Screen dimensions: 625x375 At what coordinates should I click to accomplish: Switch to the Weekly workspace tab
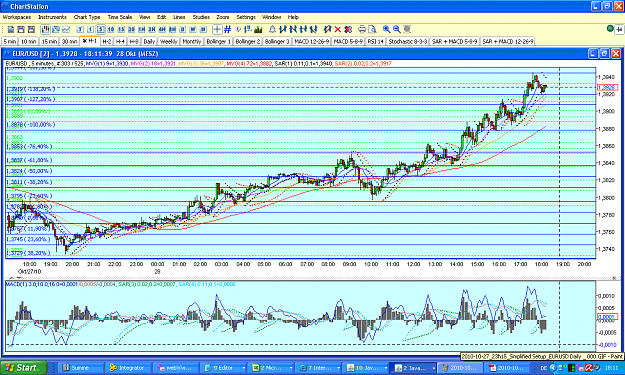(169, 41)
